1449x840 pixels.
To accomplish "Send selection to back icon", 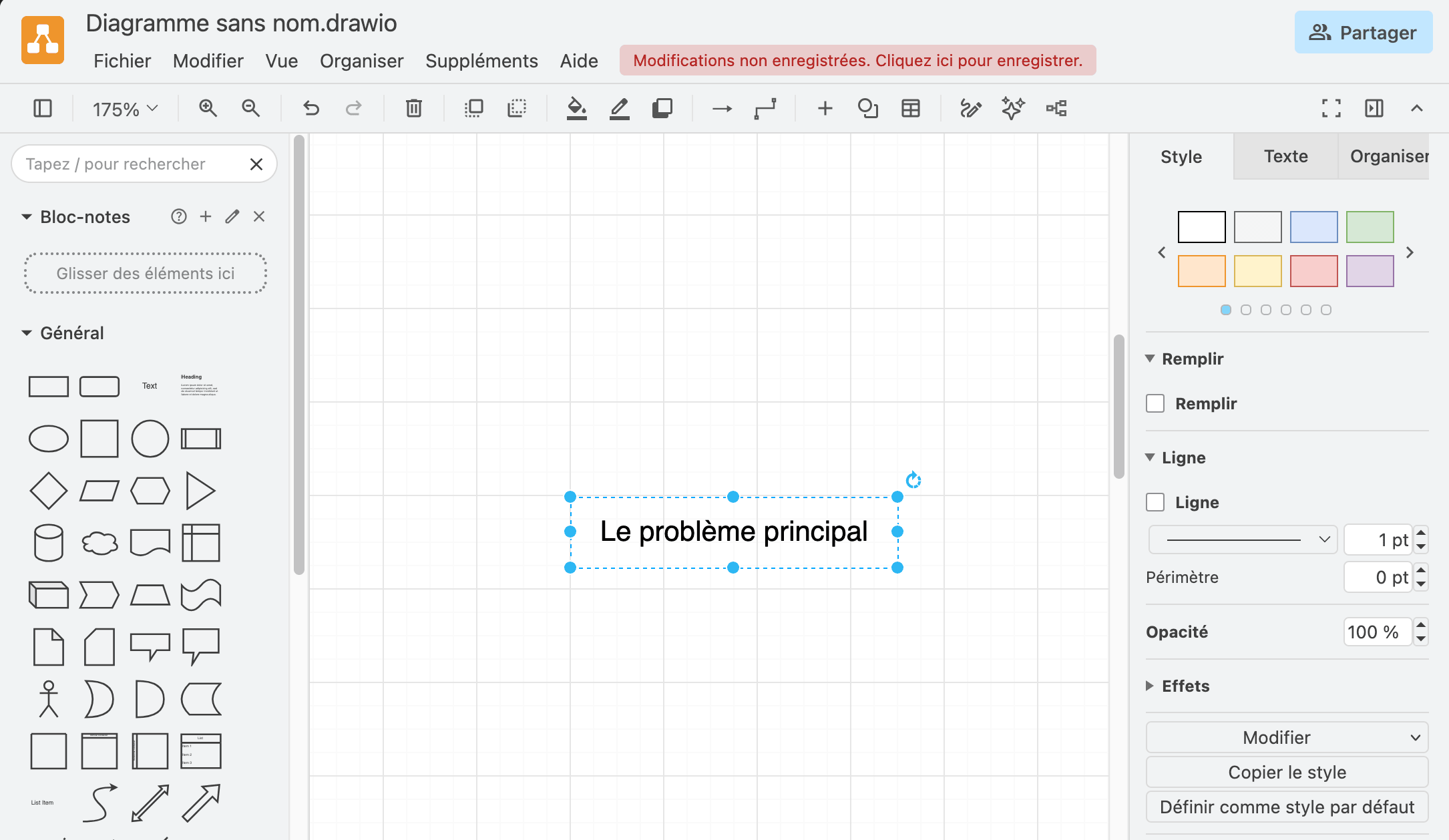I will [x=517, y=108].
